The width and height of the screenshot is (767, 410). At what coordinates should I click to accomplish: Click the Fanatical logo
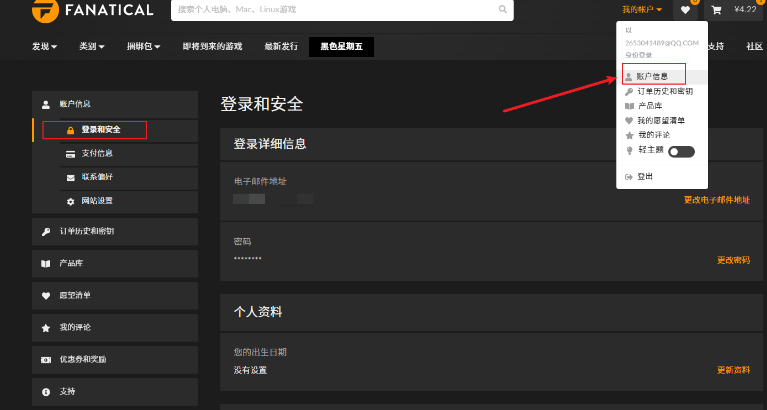92,10
